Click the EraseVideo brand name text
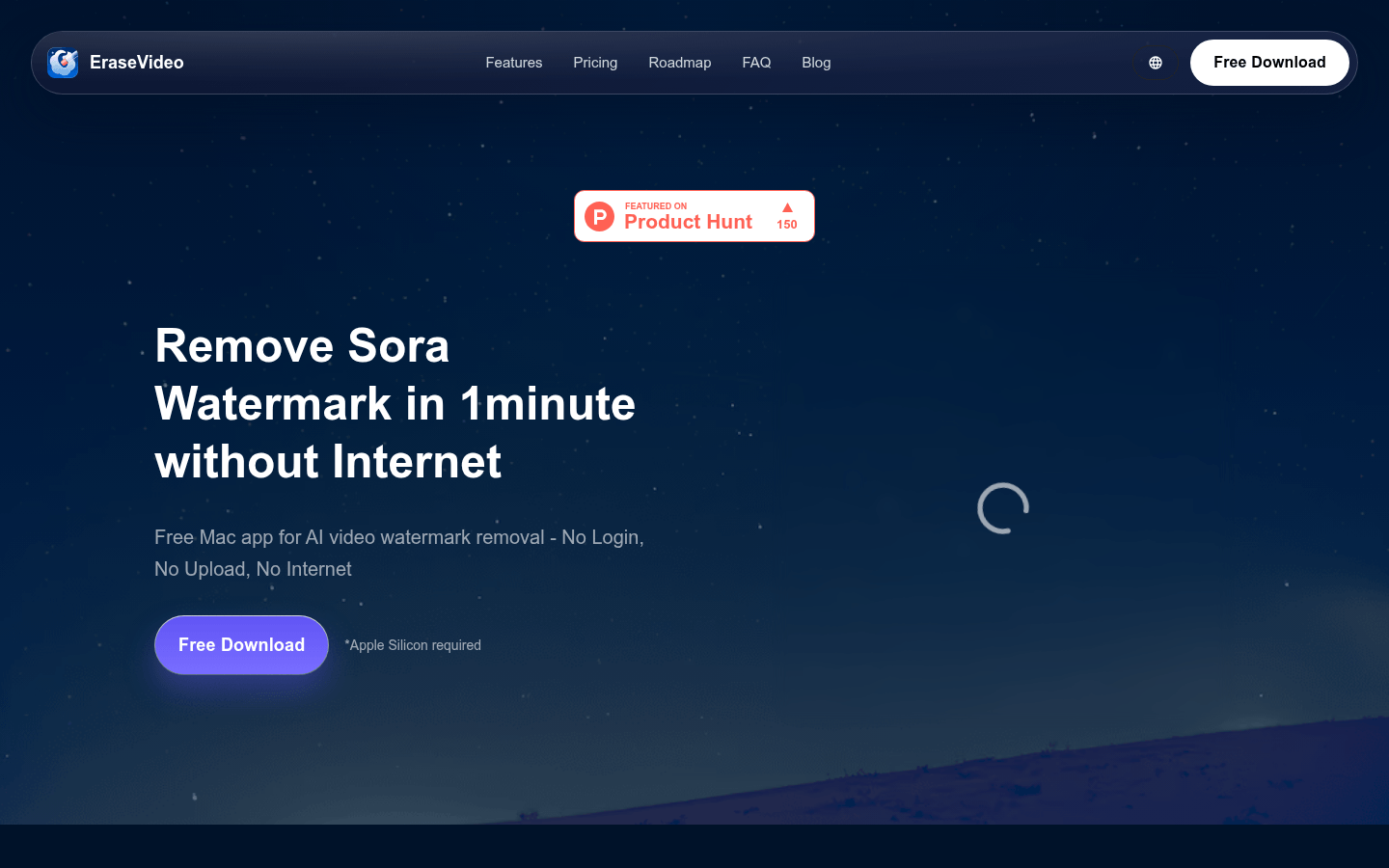 (137, 63)
